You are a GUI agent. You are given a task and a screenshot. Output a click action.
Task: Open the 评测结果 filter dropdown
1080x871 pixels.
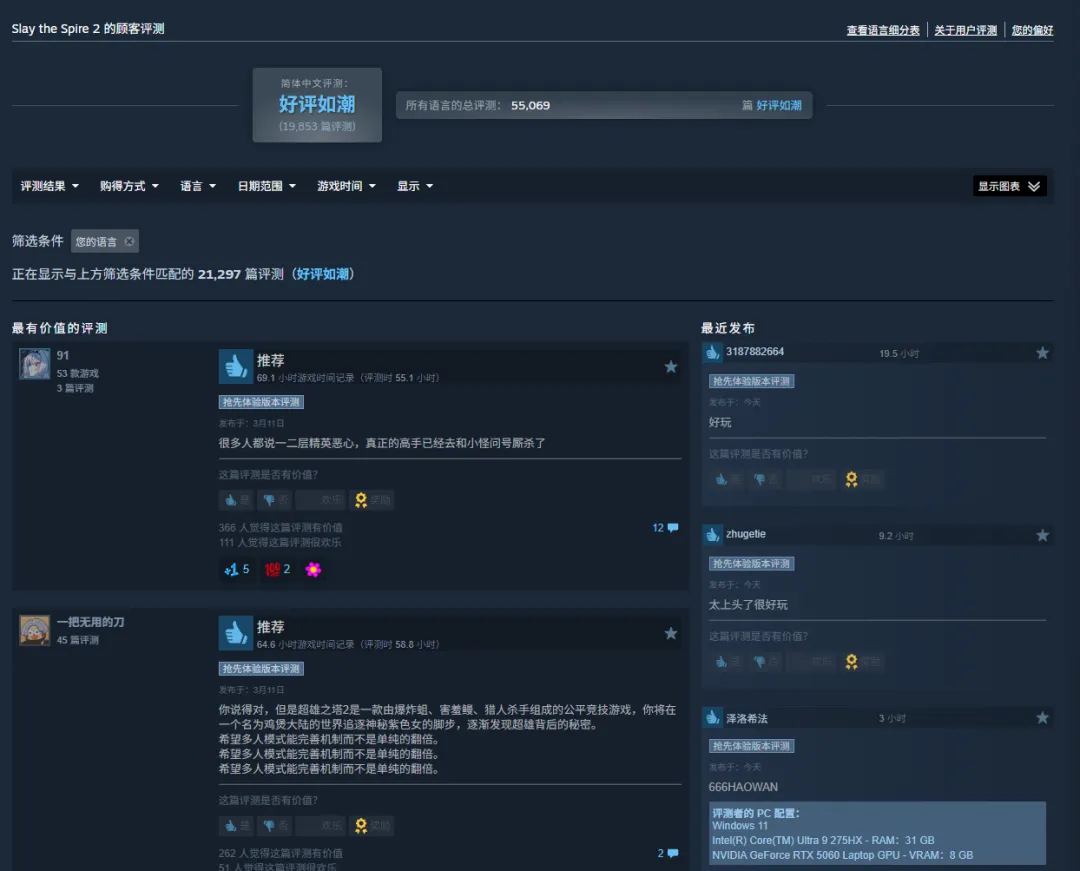click(50, 186)
